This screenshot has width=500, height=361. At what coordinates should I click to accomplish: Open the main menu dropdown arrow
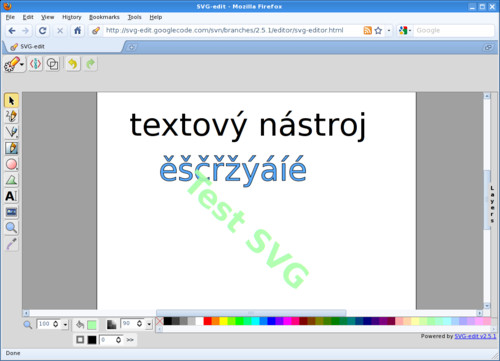pos(22,64)
